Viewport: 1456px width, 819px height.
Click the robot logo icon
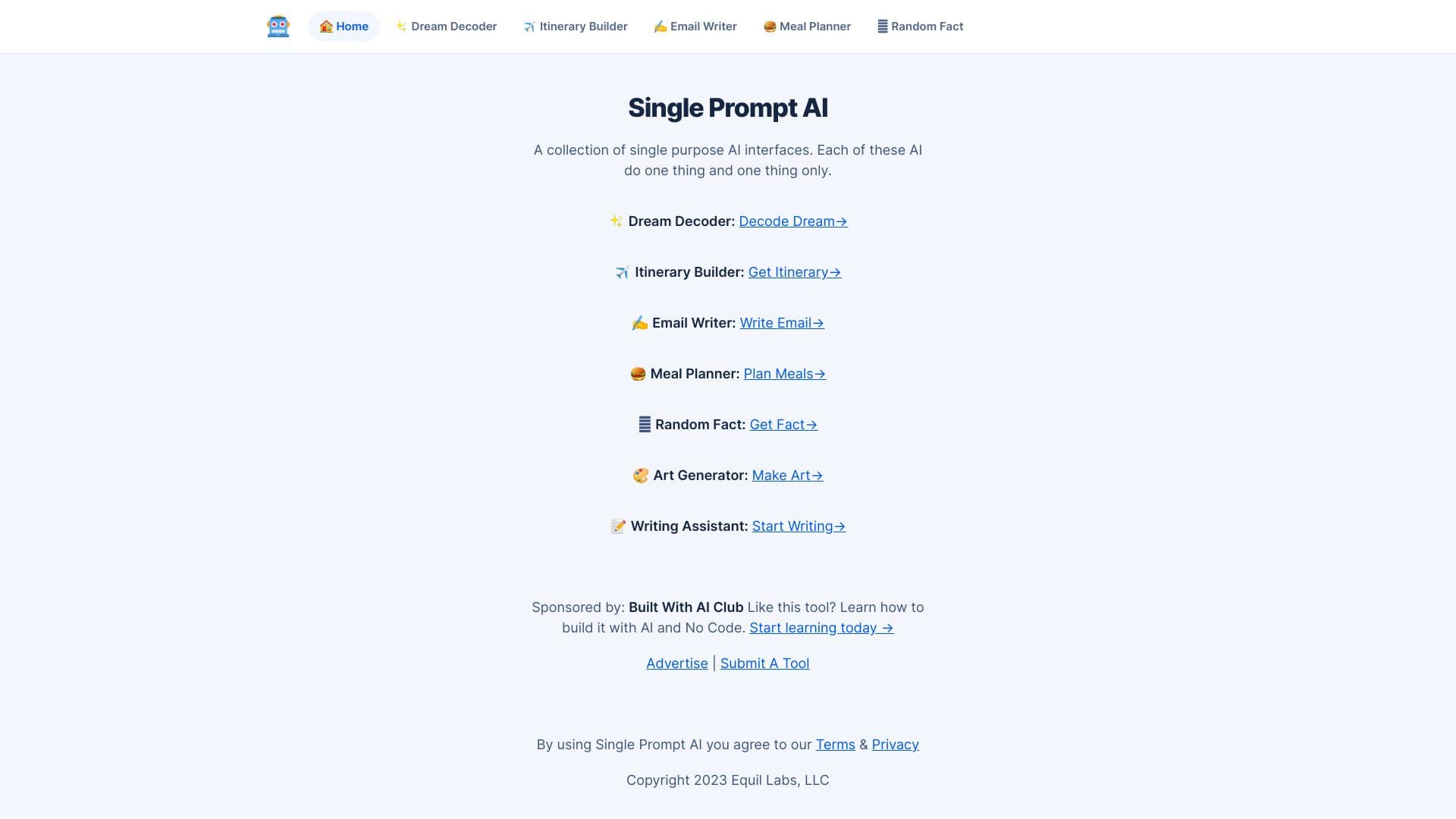click(278, 25)
